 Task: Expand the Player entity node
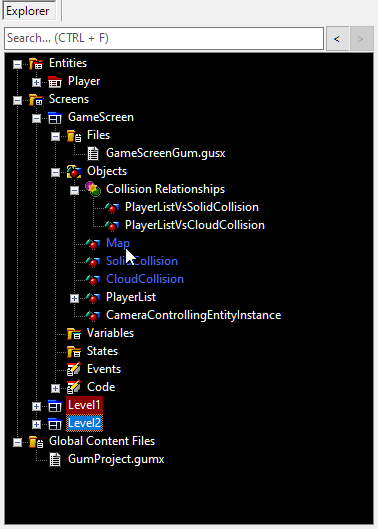pos(36,82)
